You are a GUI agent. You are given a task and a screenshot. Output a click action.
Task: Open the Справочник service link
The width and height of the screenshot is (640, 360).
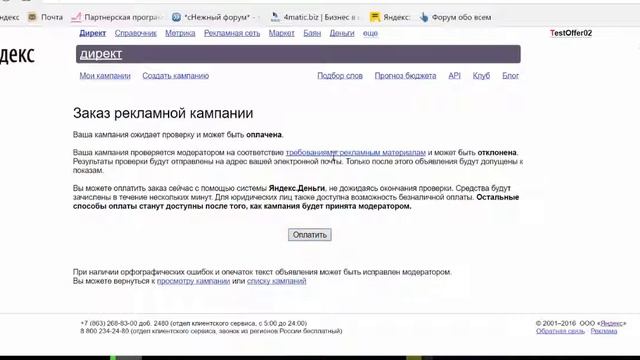[136, 33]
